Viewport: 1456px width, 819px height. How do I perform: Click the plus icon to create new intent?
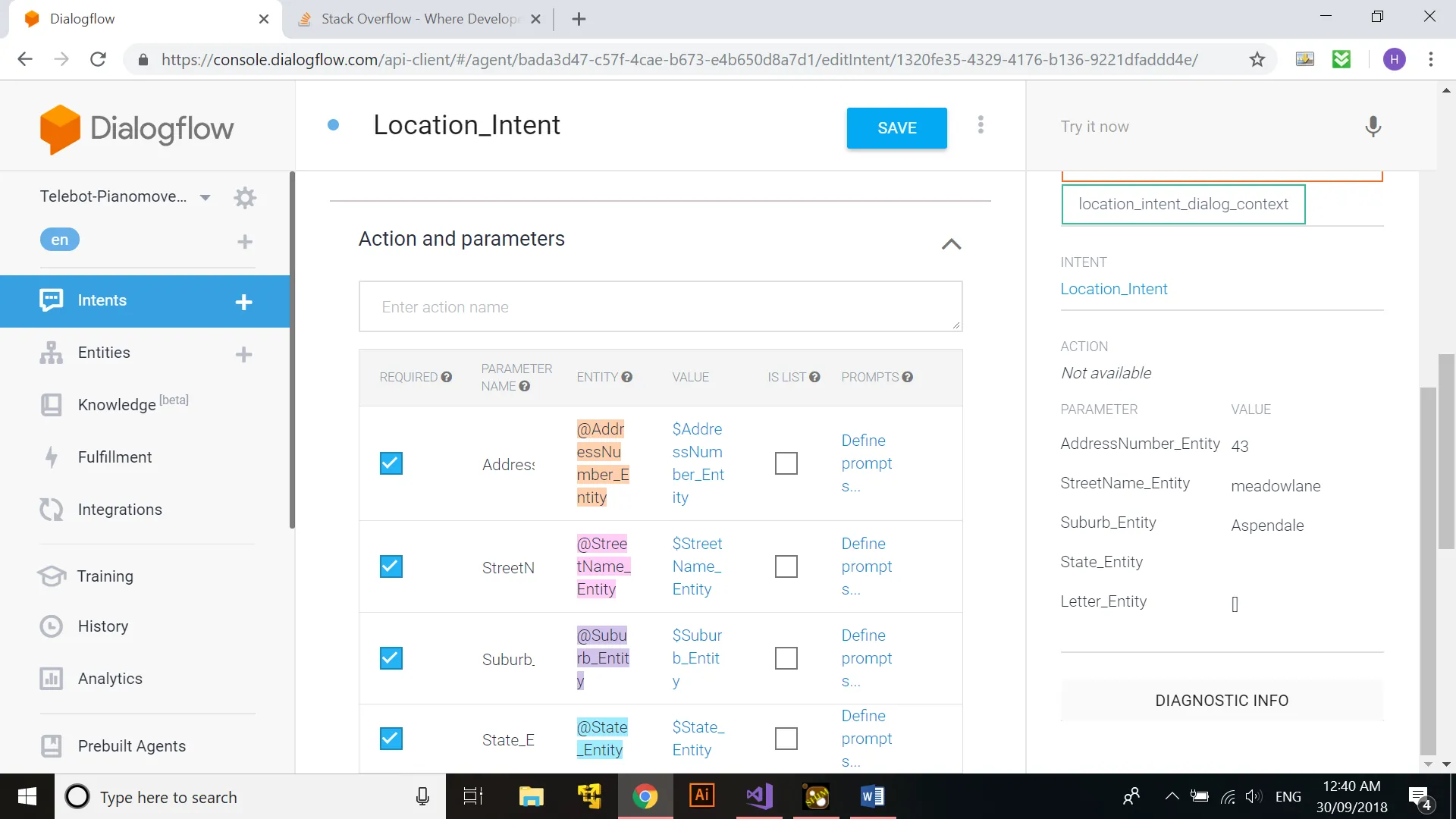tap(243, 302)
